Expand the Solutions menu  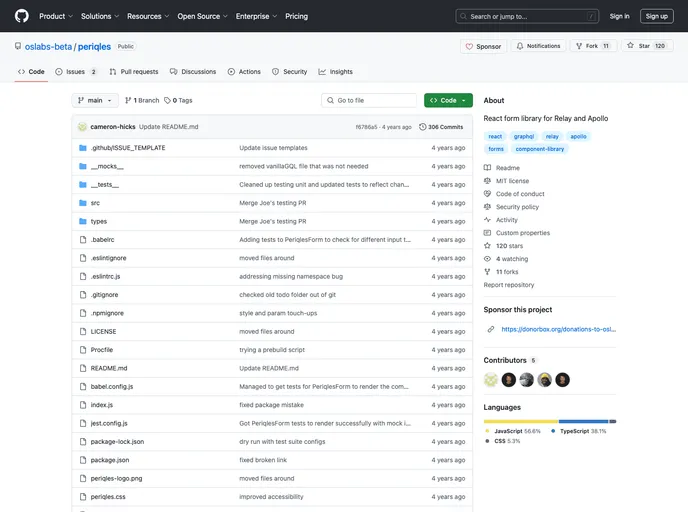point(100,16)
